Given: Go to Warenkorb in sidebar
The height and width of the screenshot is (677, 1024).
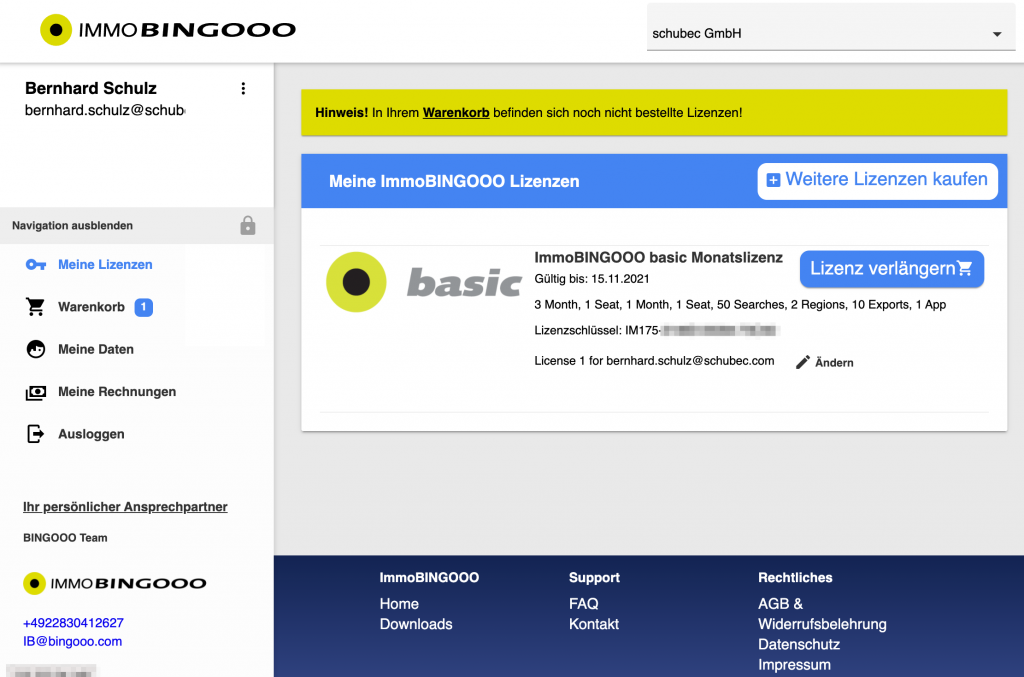Looking at the screenshot, I should pos(91,307).
